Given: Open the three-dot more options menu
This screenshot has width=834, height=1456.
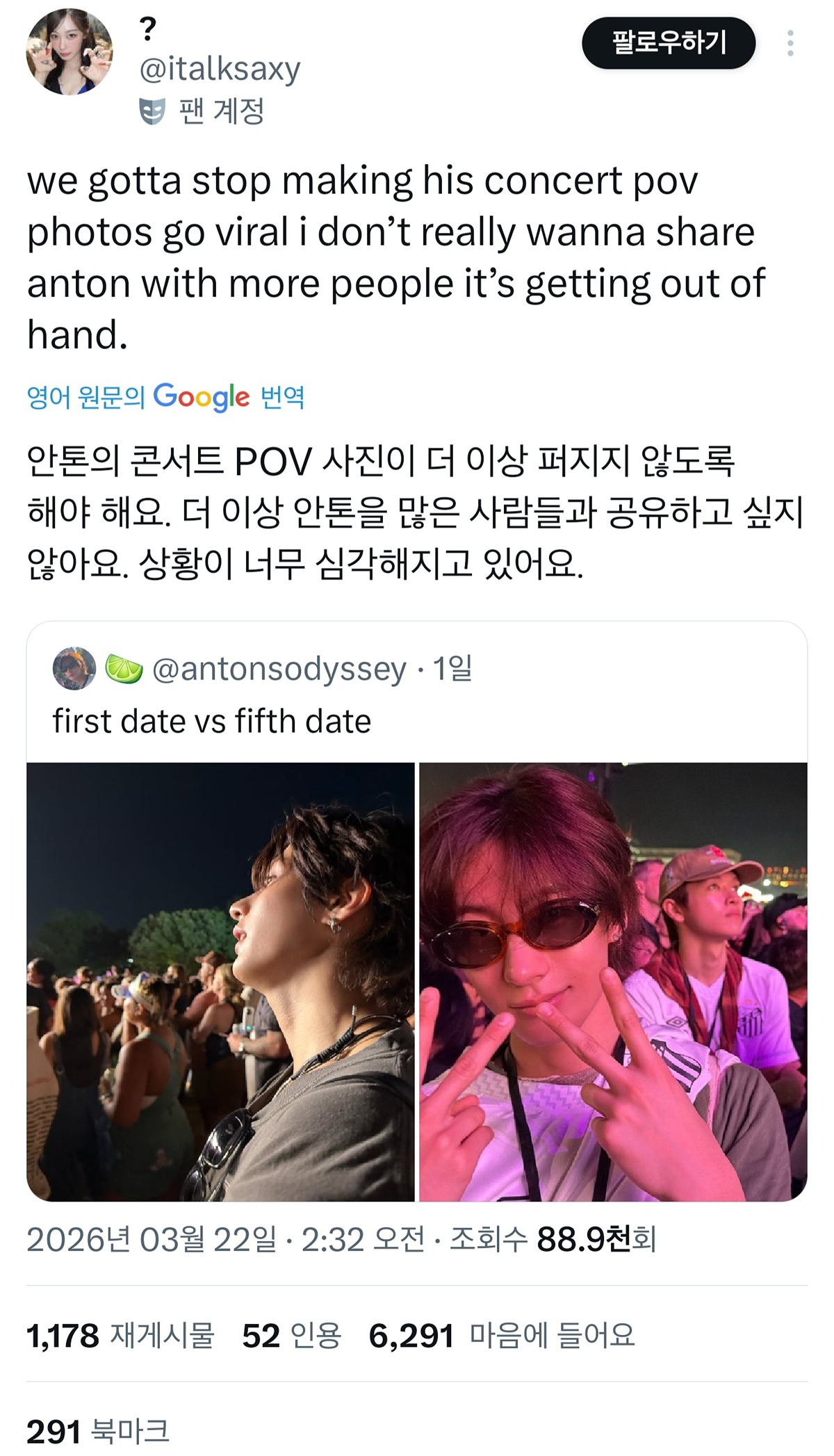Looking at the screenshot, I should pos(790,43).
